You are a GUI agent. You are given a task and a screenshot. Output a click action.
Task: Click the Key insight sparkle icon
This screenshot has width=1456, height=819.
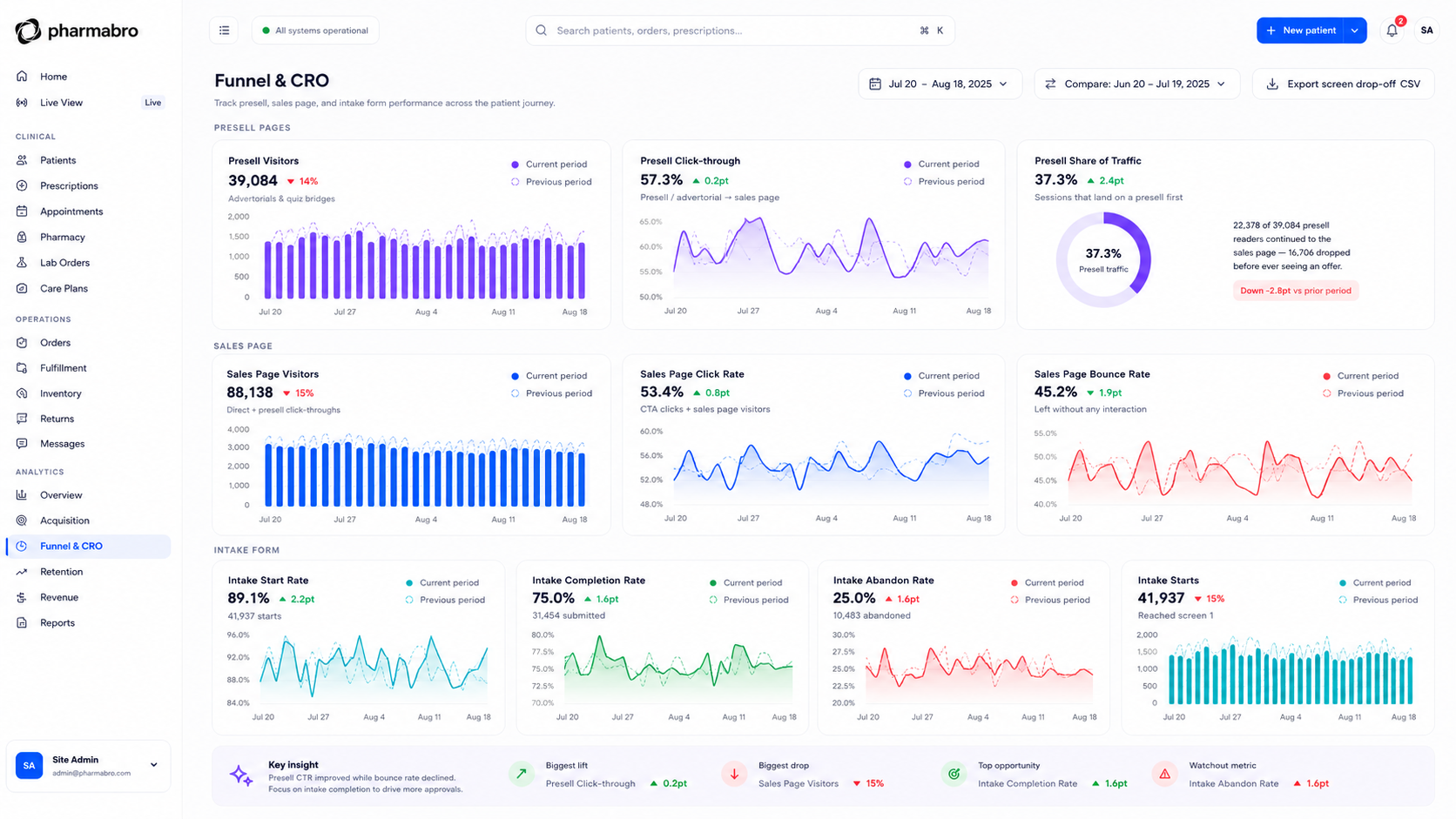pos(241,775)
